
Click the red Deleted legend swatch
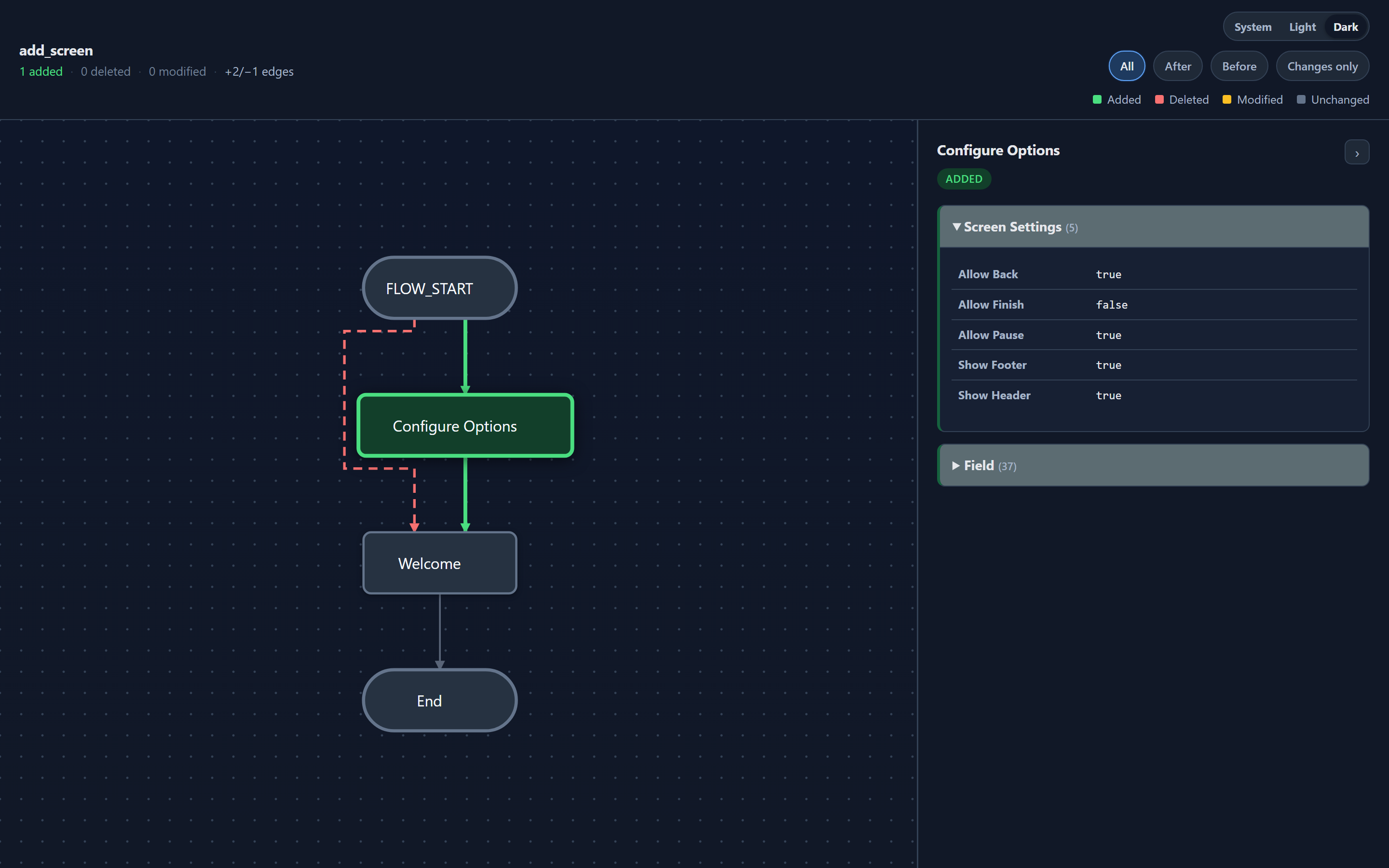[1159, 100]
